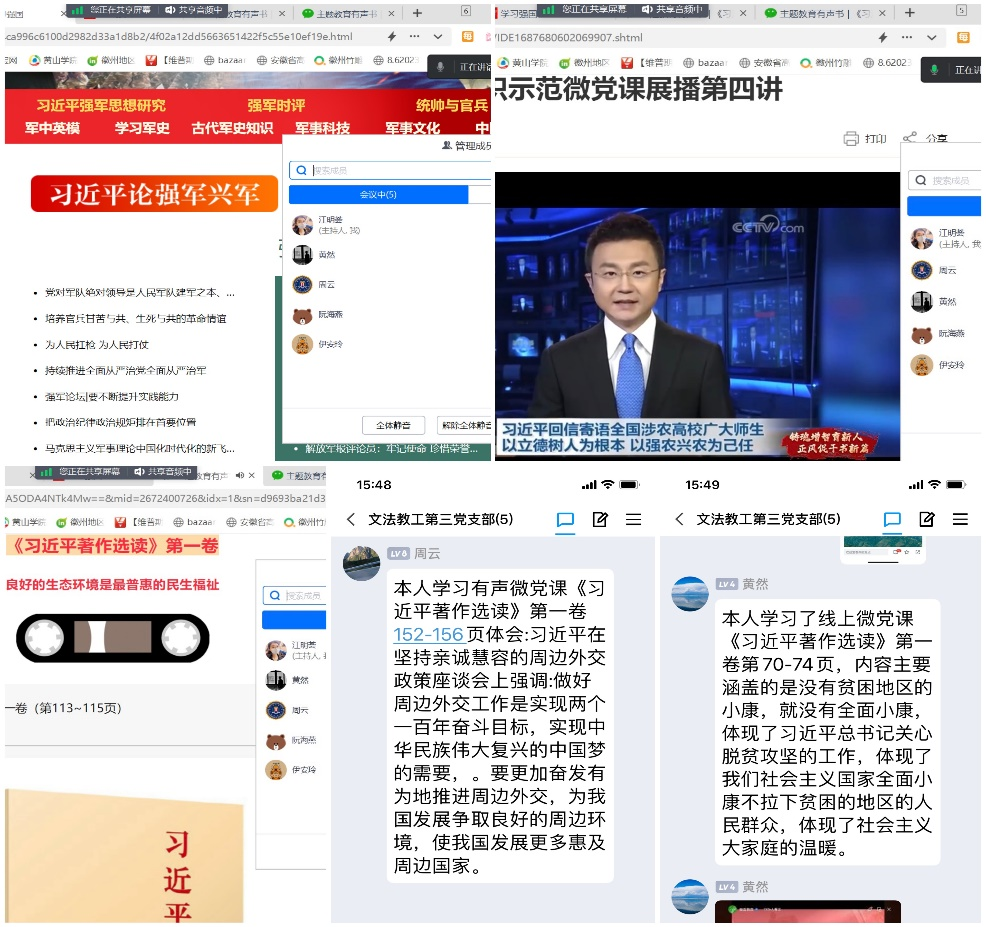The image size is (986, 927).
Task: Open 8.62023 bookmark in top-left browser
Action: tap(396, 60)
